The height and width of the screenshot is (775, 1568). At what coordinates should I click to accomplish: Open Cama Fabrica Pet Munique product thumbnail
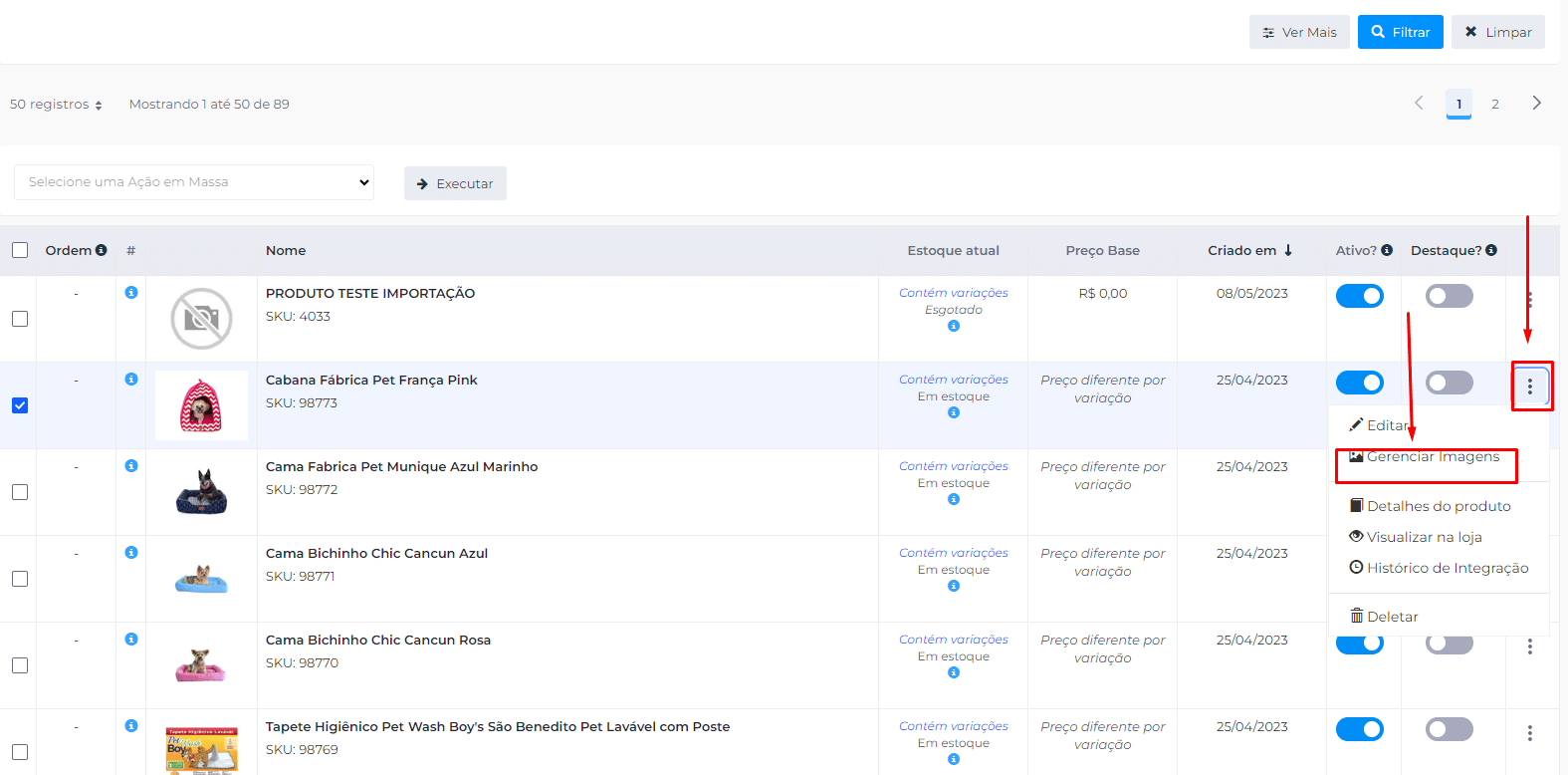click(x=201, y=492)
